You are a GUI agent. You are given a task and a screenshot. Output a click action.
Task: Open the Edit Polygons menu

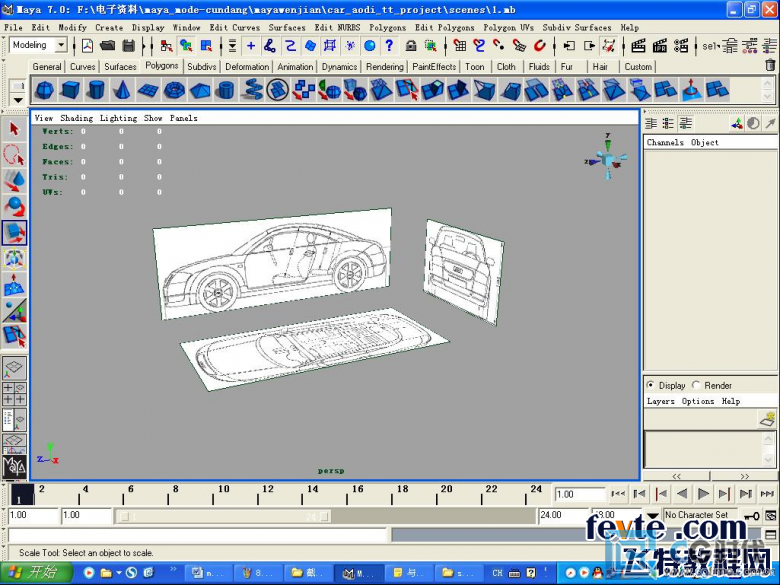(x=445, y=27)
